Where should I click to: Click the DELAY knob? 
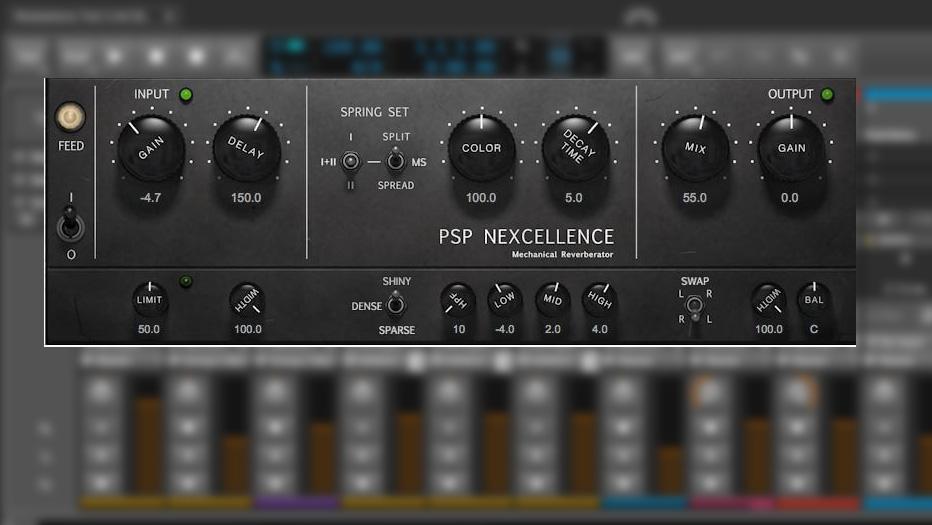tap(245, 149)
